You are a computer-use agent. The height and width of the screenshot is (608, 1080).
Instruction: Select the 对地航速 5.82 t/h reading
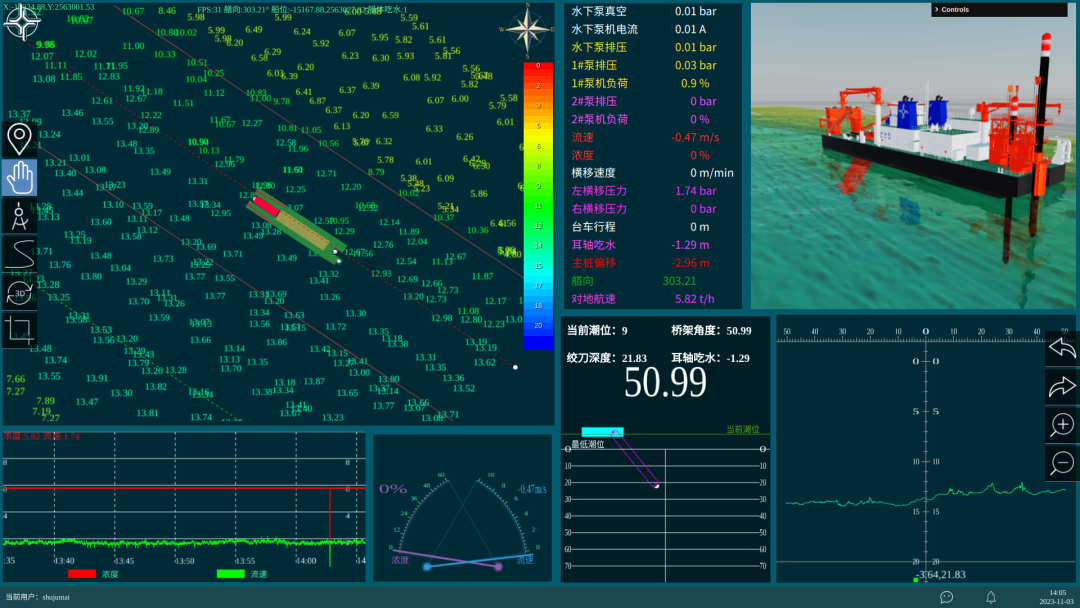coord(652,299)
